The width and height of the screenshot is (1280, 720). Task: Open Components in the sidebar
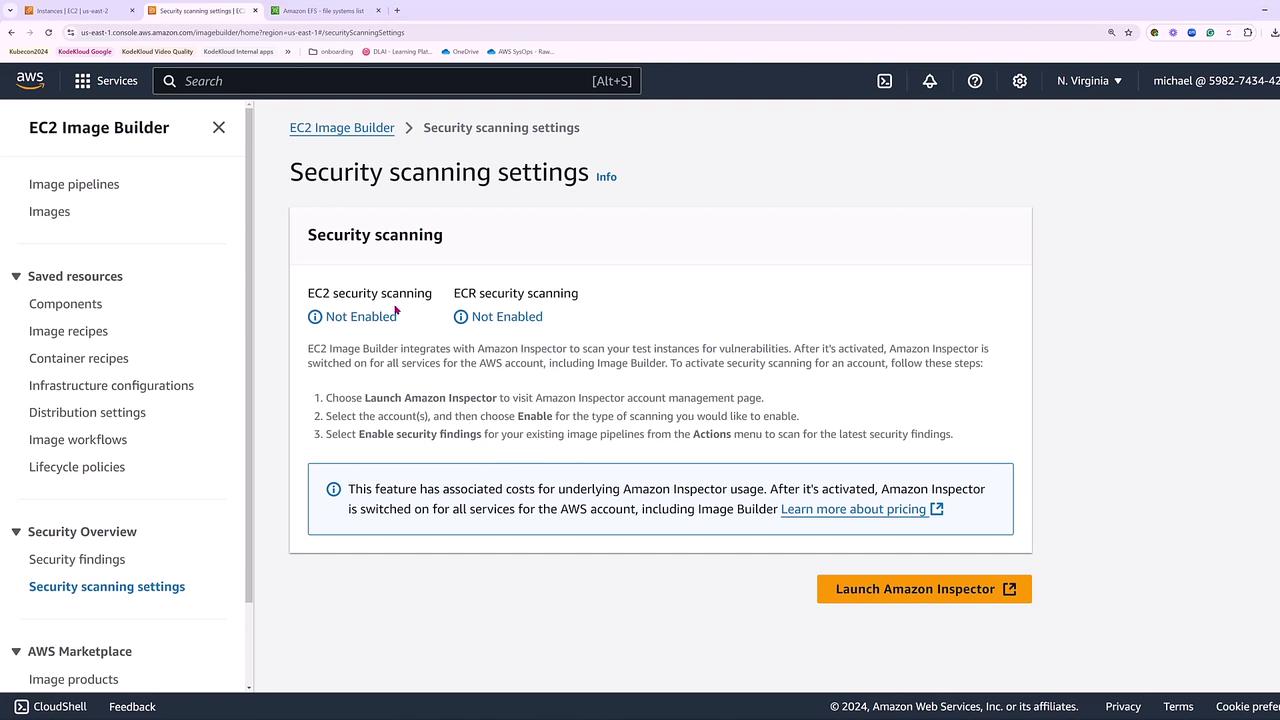tap(65, 304)
